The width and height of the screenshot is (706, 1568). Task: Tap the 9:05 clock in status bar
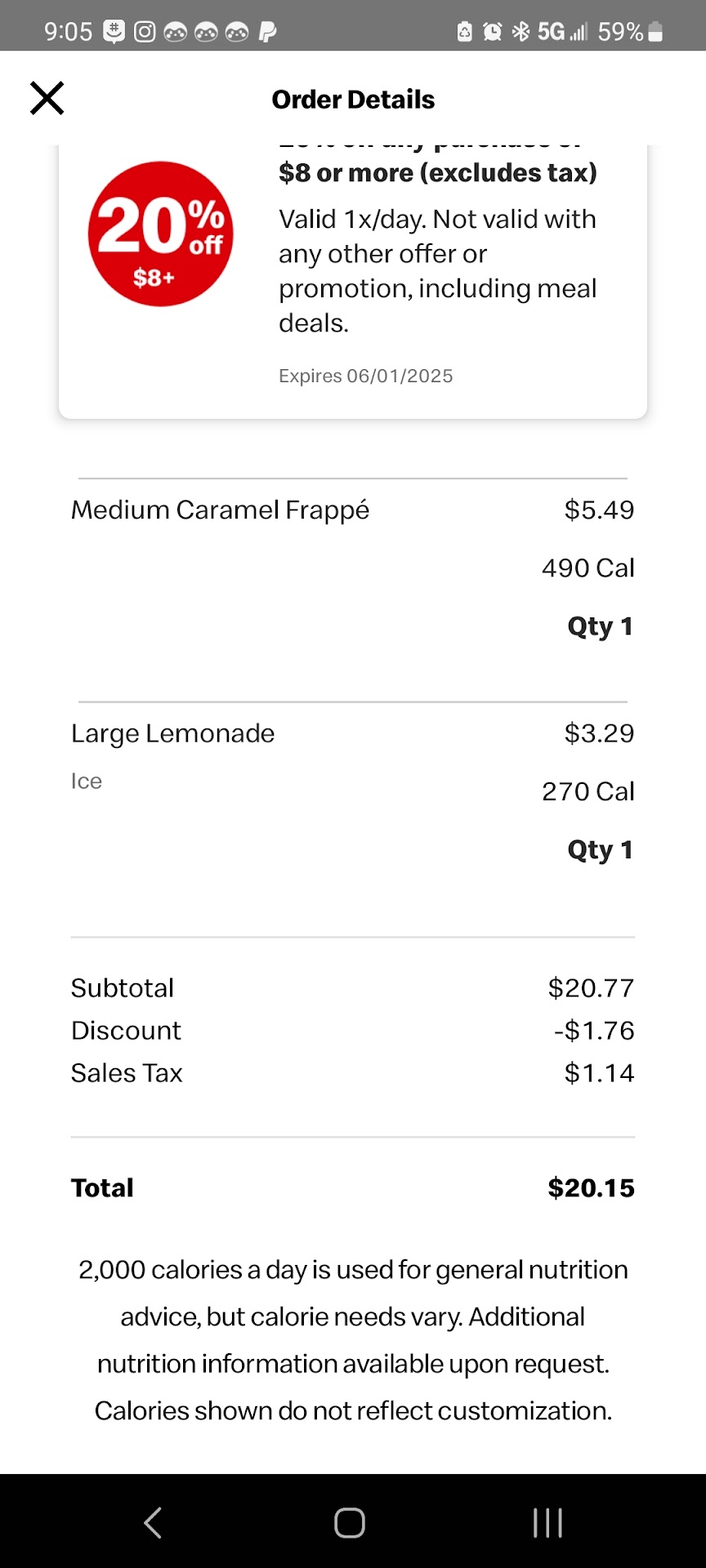68,32
